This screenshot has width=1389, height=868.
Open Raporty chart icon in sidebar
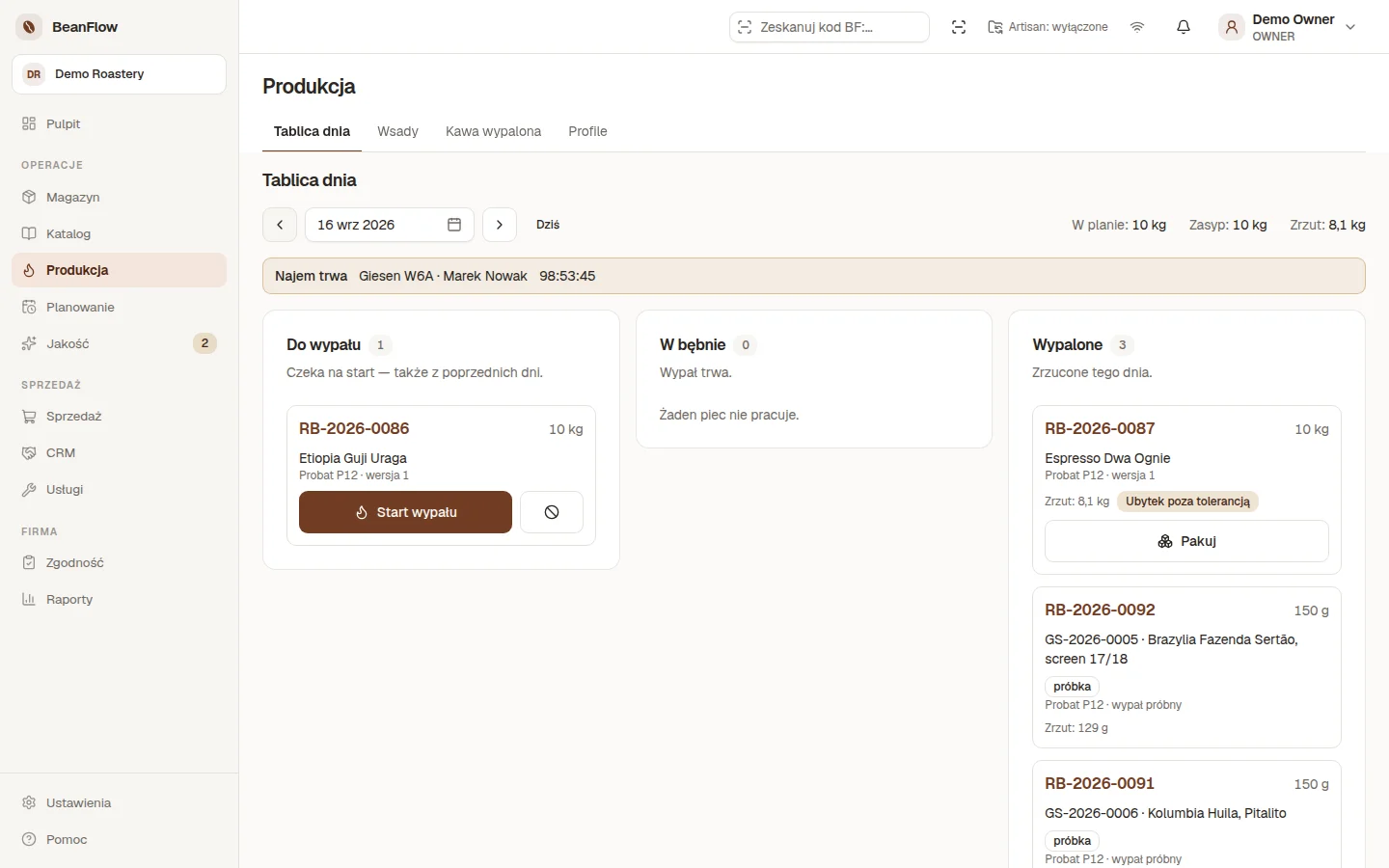[x=29, y=600]
